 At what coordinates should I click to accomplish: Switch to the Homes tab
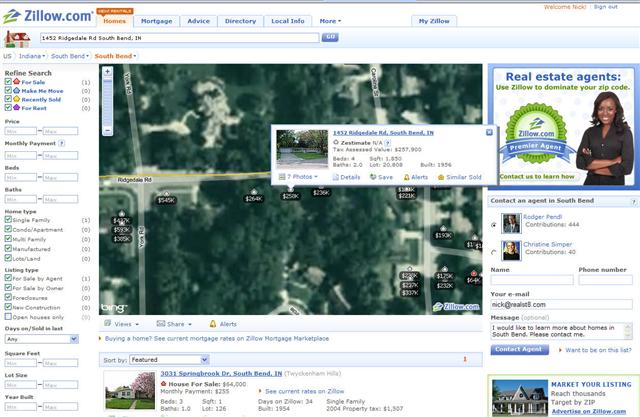pos(114,21)
